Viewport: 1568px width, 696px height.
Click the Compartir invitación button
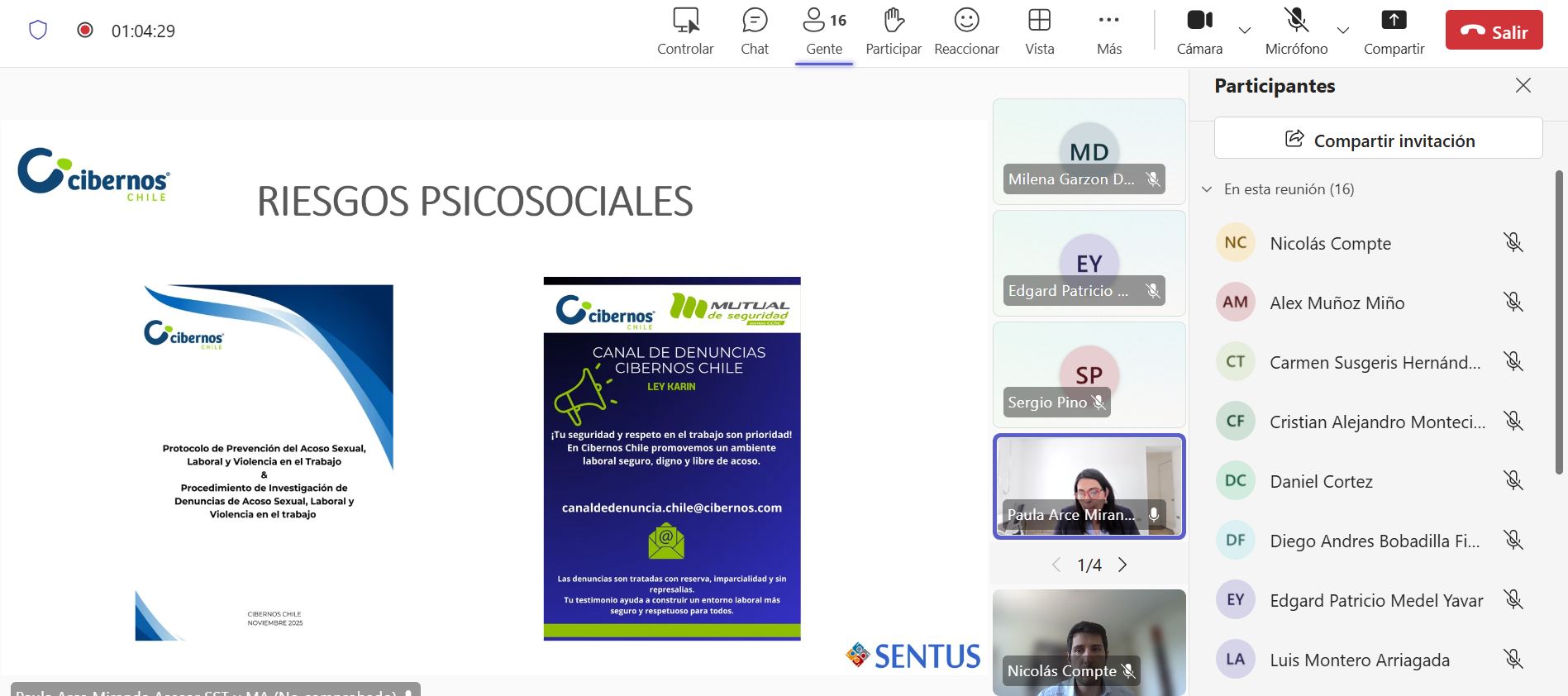click(x=1378, y=139)
